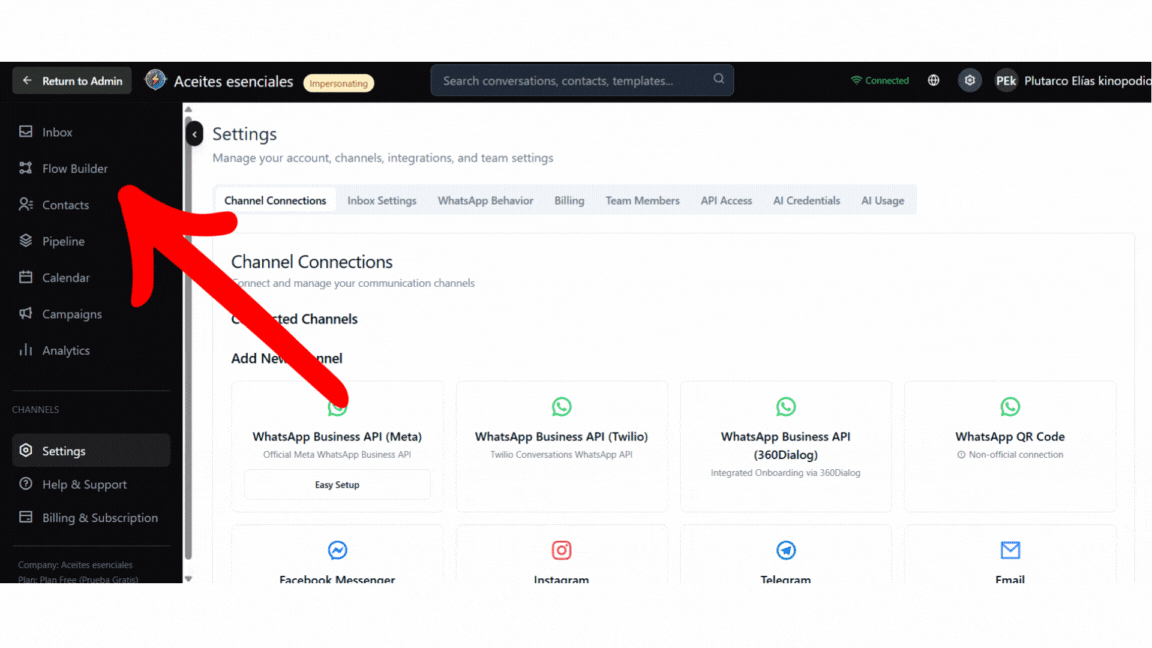This screenshot has height=648, width=1152.
Task: Click WhatsApp QR Code icon
Action: (x=1010, y=407)
